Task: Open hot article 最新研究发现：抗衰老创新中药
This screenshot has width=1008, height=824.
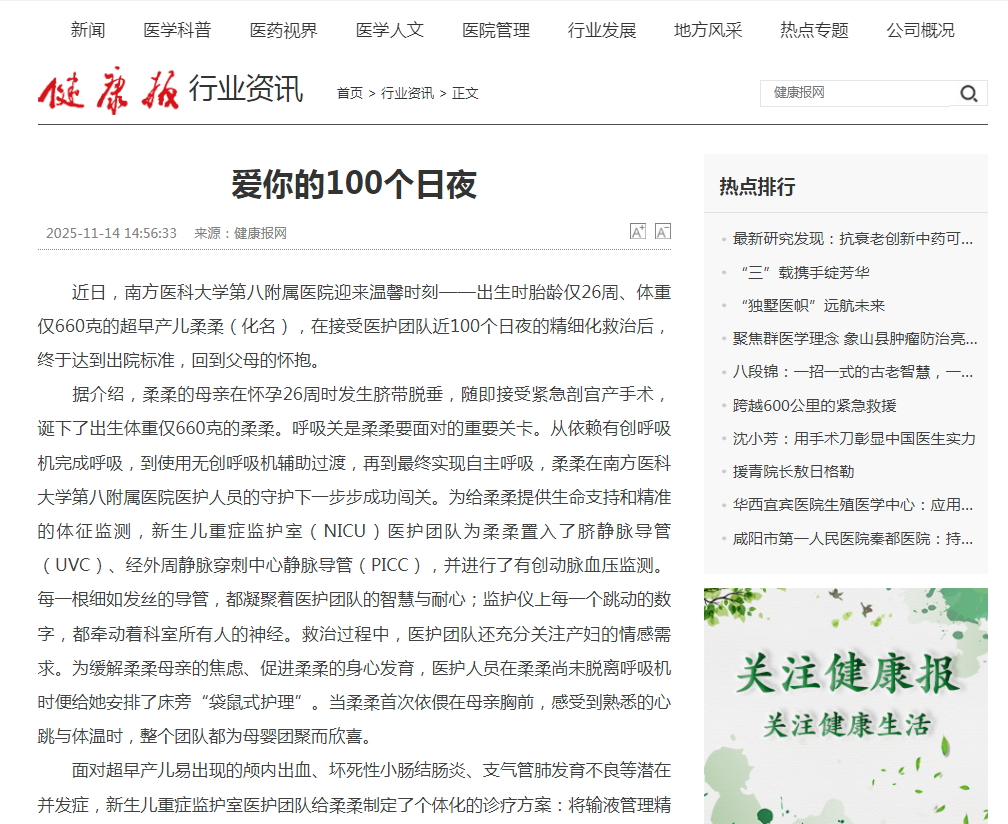Action: pos(852,239)
